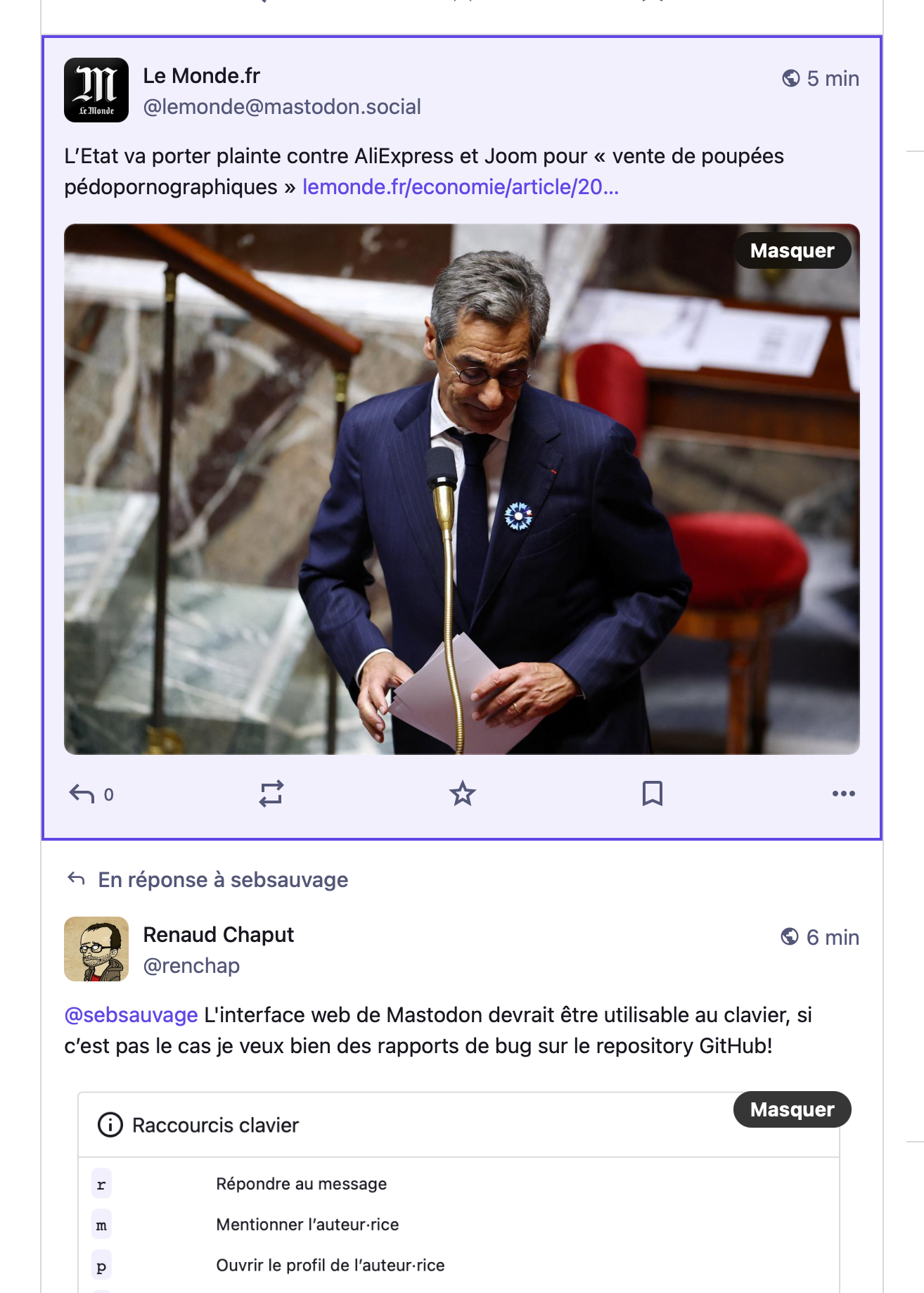Click Renaud Chaput's avatar picture
The height and width of the screenshot is (1293, 924).
point(96,949)
